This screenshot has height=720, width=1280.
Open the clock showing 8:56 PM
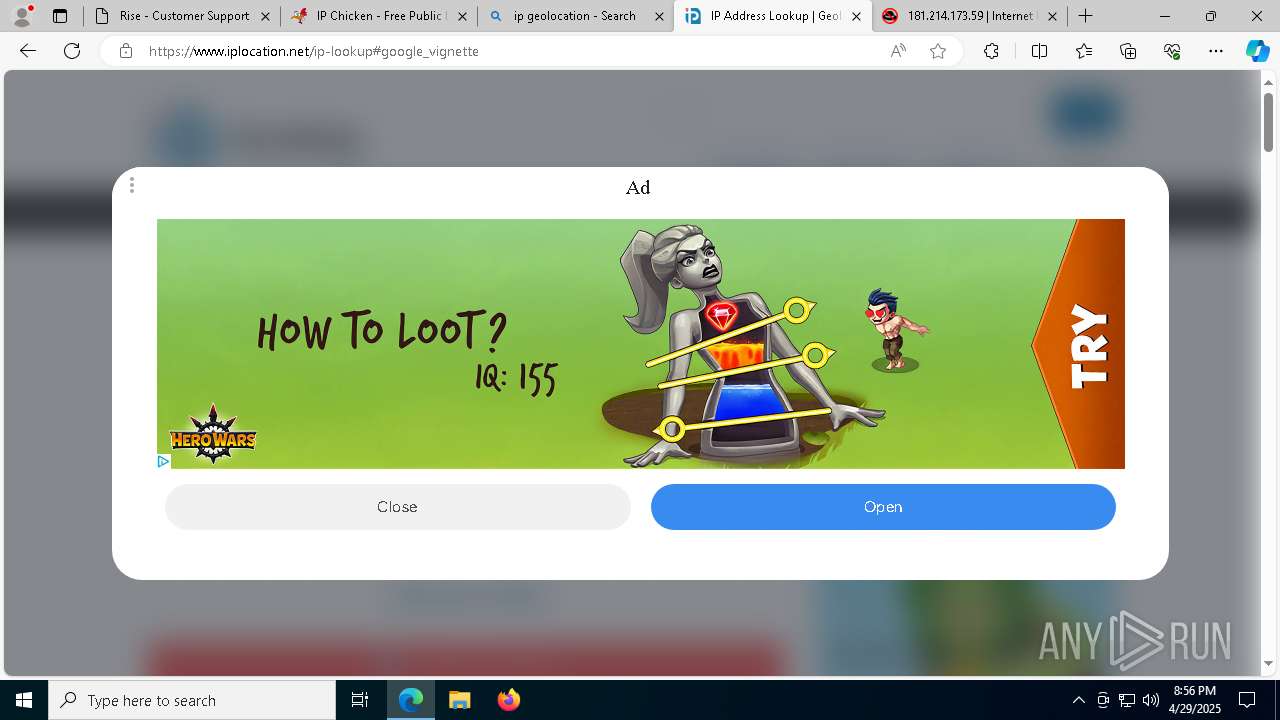[1194, 700]
